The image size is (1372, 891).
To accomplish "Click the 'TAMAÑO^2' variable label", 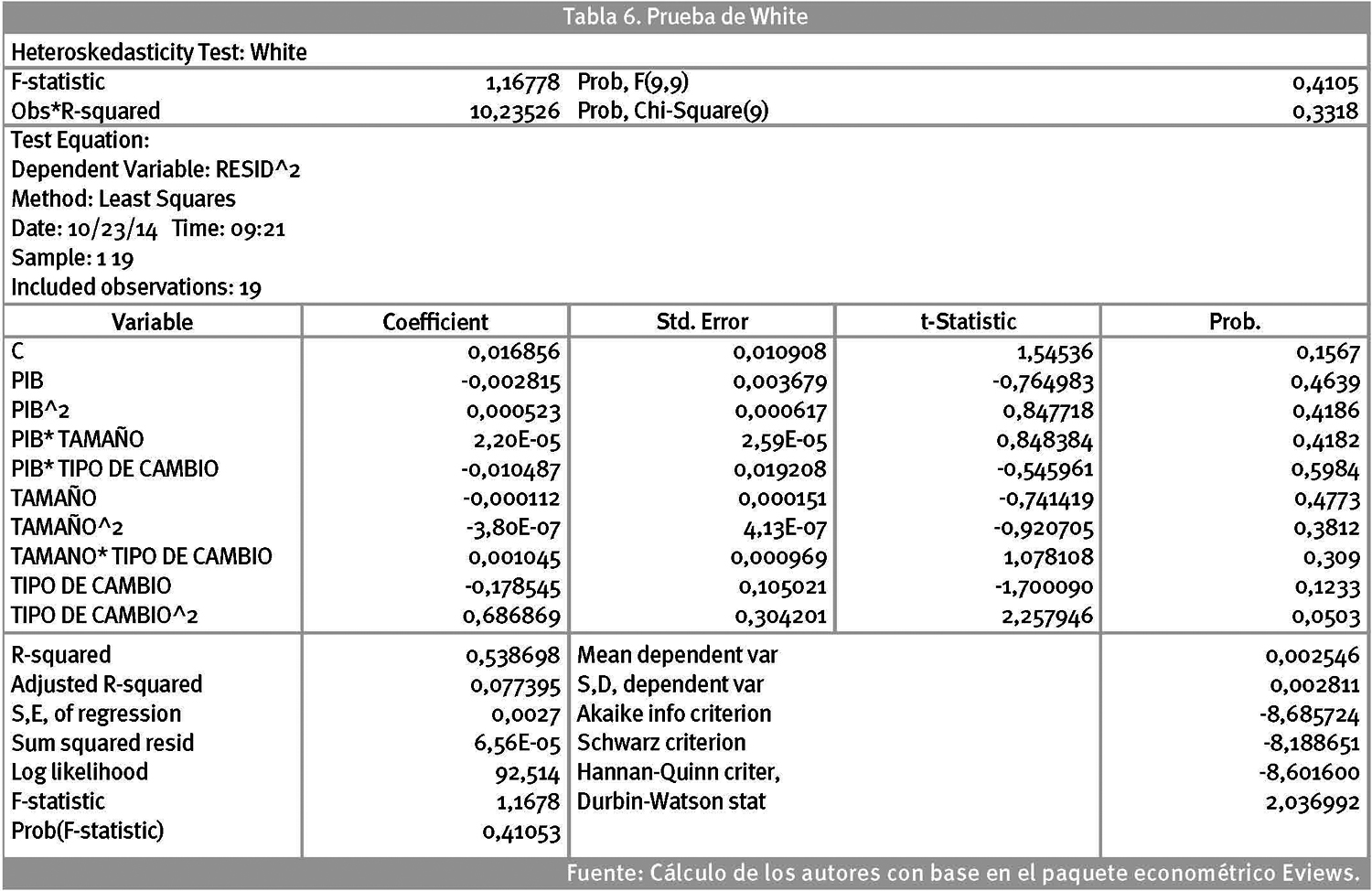I will [67, 528].
